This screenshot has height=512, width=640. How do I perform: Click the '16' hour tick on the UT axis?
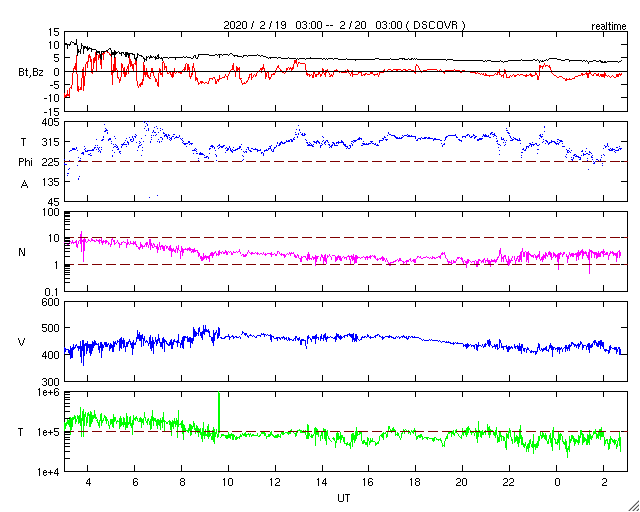coord(369,482)
